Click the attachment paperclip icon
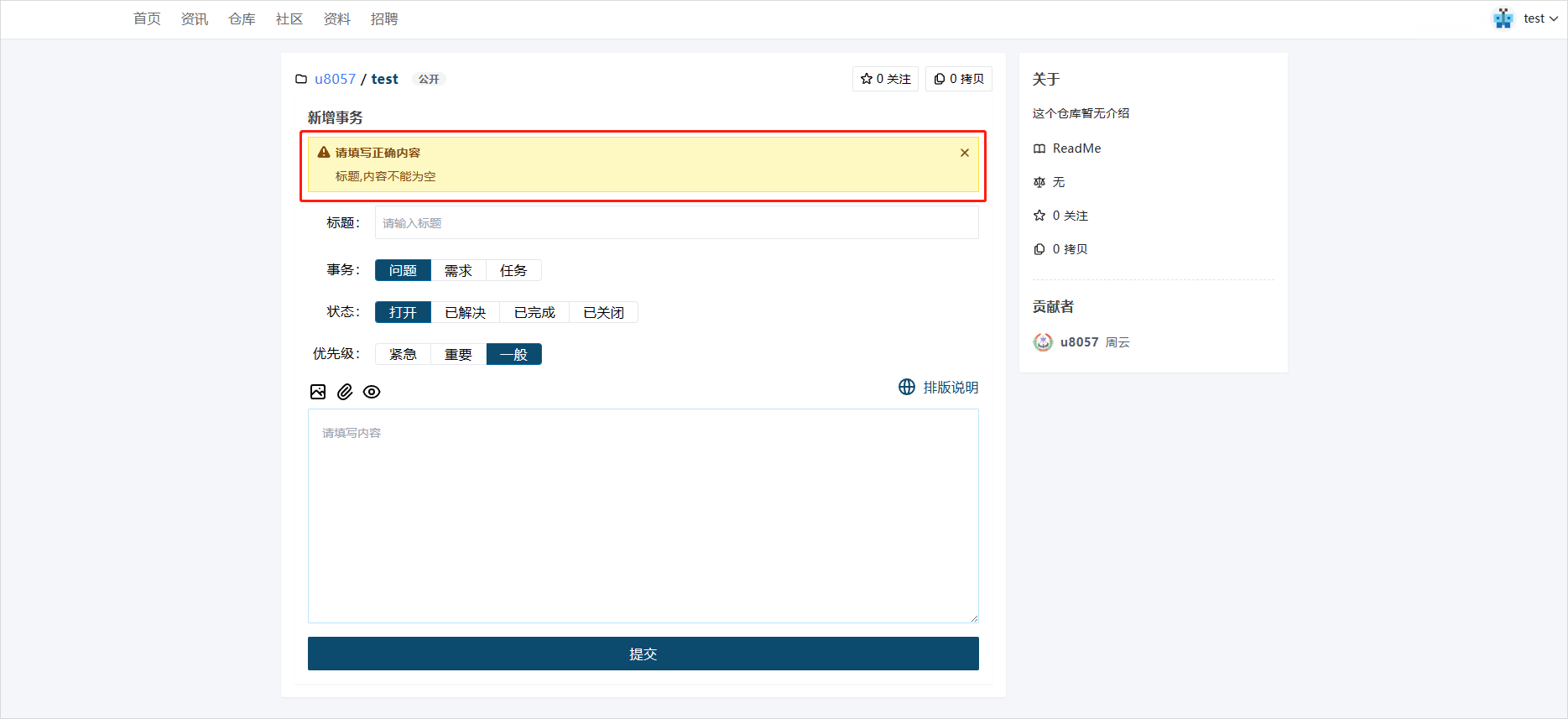The image size is (1568, 719). pyautogui.click(x=345, y=392)
